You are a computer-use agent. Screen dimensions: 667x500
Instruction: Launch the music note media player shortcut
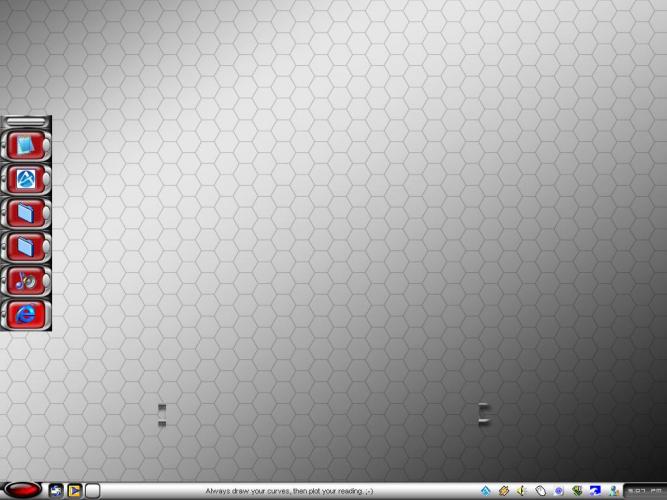(23, 280)
